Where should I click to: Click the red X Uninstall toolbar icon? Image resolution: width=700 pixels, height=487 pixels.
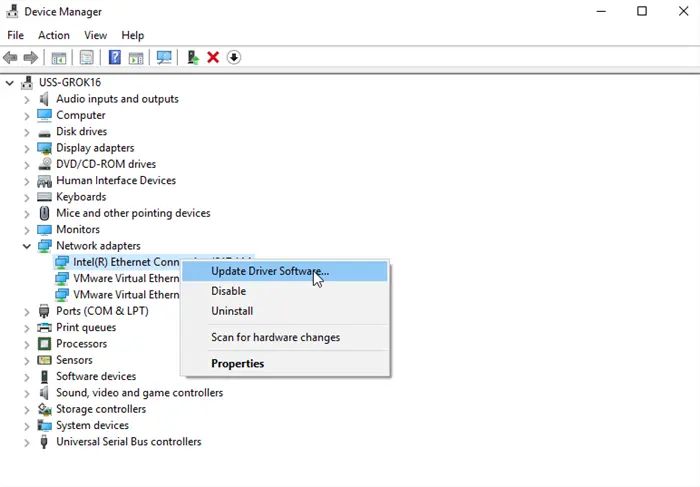pos(213,58)
